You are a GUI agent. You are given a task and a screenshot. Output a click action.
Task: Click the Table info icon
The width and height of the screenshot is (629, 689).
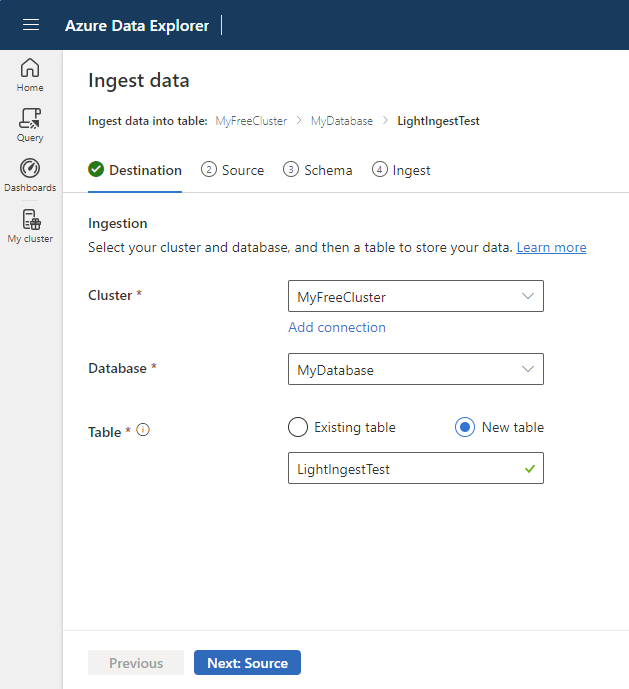pyautogui.click(x=143, y=430)
